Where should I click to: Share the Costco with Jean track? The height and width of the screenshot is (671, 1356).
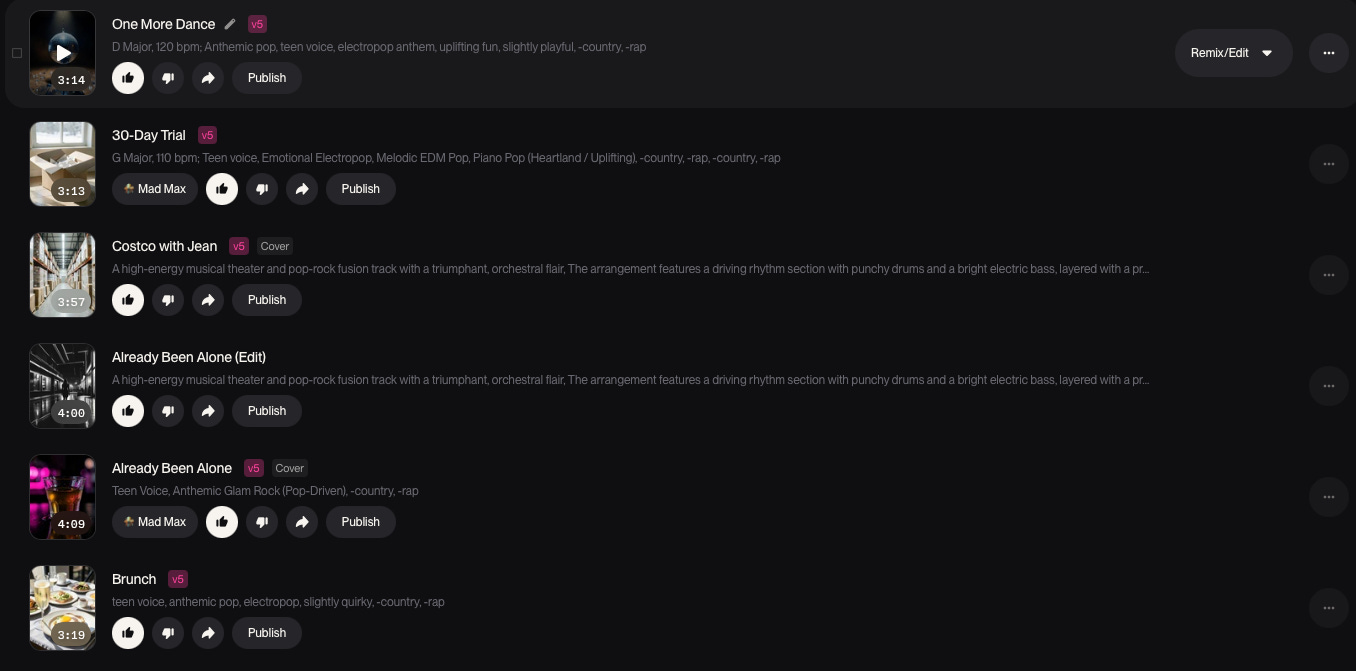208,300
